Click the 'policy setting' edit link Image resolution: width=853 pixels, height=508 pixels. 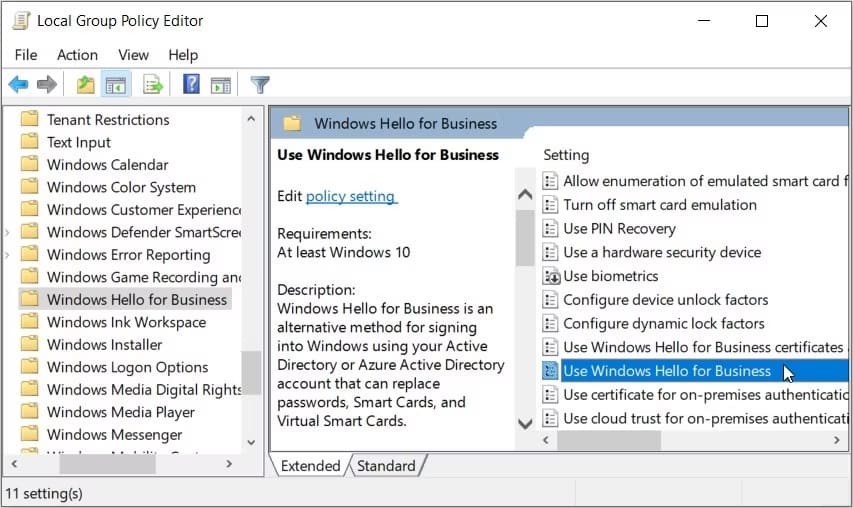coord(350,196)
